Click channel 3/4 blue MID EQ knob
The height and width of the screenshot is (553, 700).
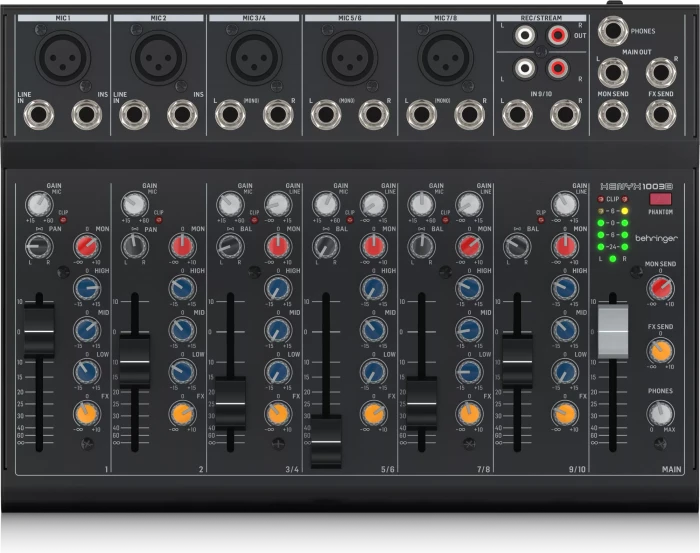coord(278,330)
